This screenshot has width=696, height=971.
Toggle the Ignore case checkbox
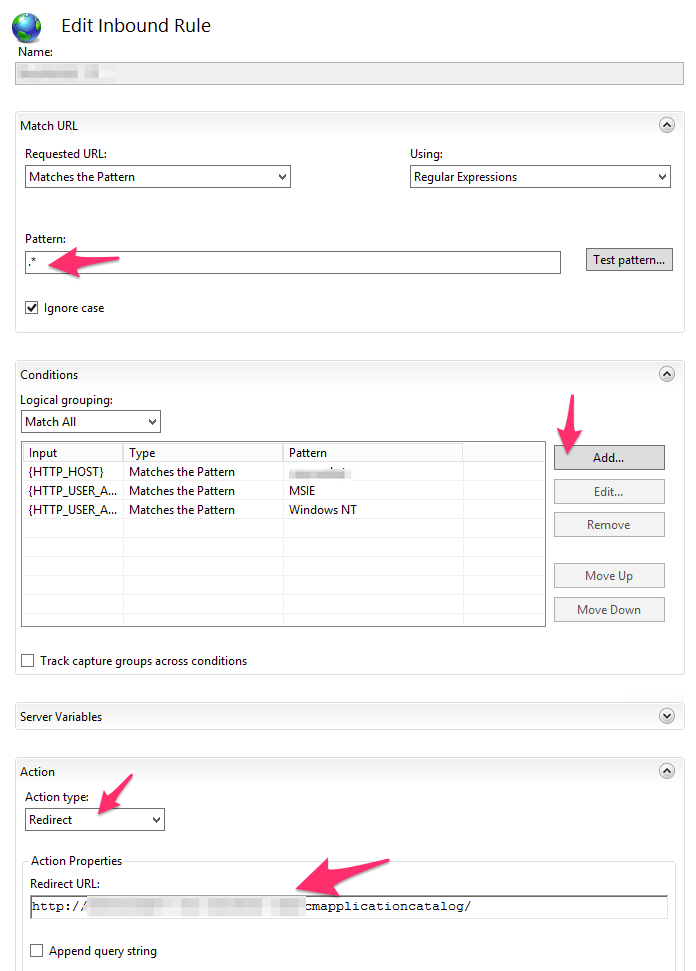(x=32, y=308)
